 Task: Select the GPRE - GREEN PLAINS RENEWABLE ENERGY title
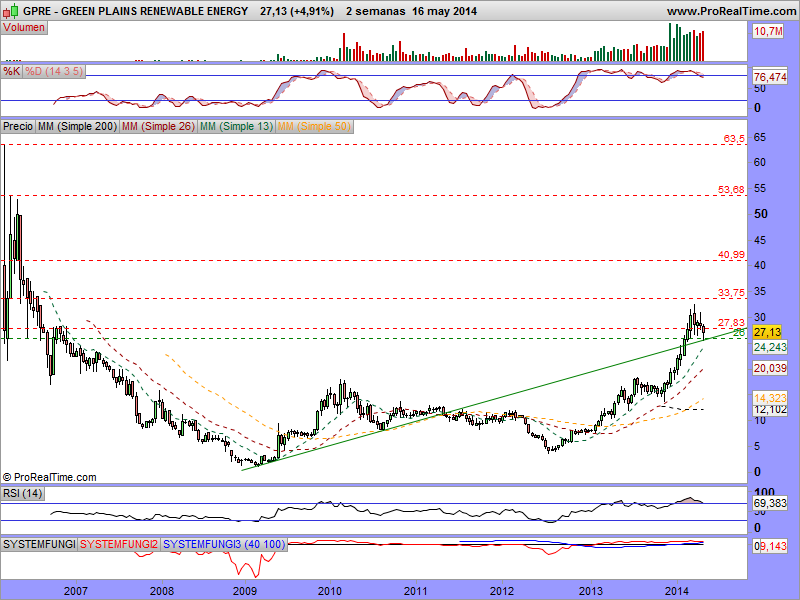[x=136, y=11]
